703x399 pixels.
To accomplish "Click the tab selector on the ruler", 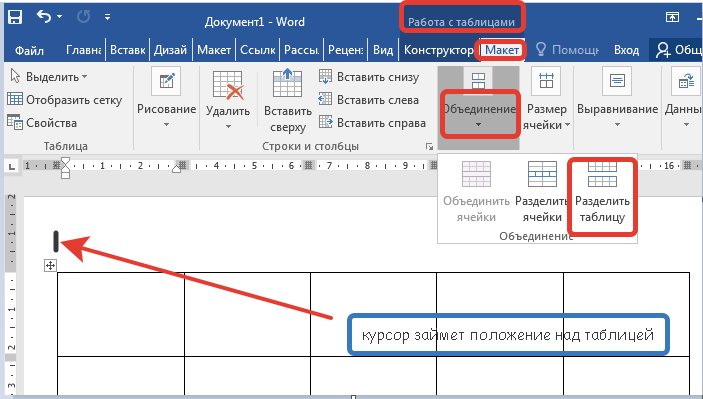I will (x=12, y=167).
